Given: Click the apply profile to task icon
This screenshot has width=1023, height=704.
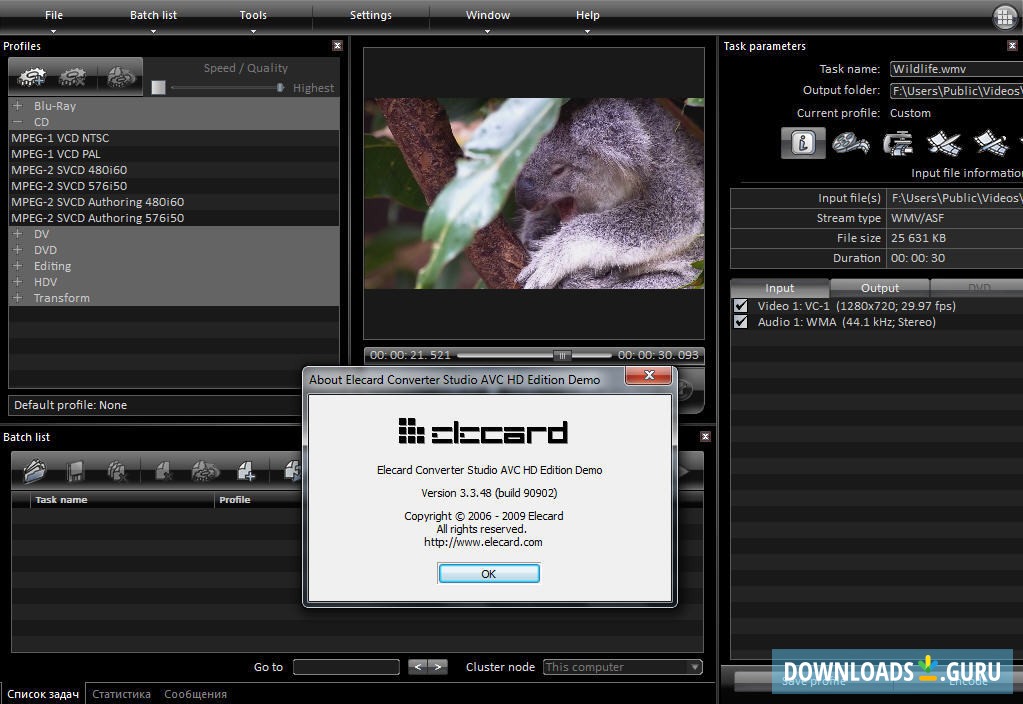Looking at the screenshot, I should (121, 77).
